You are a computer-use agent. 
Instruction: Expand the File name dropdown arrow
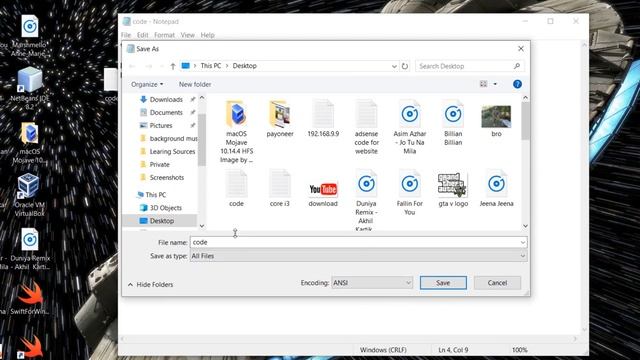coord(523,242)
